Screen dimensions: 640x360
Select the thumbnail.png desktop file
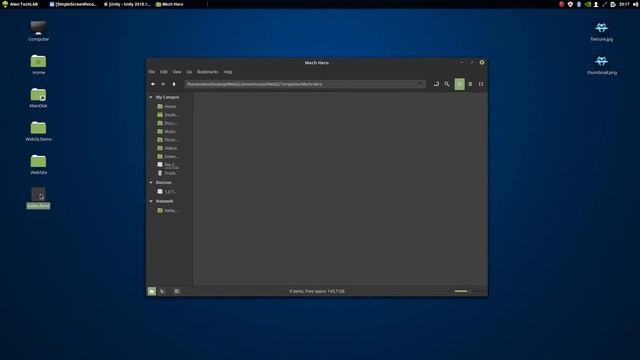click(602, 65)
